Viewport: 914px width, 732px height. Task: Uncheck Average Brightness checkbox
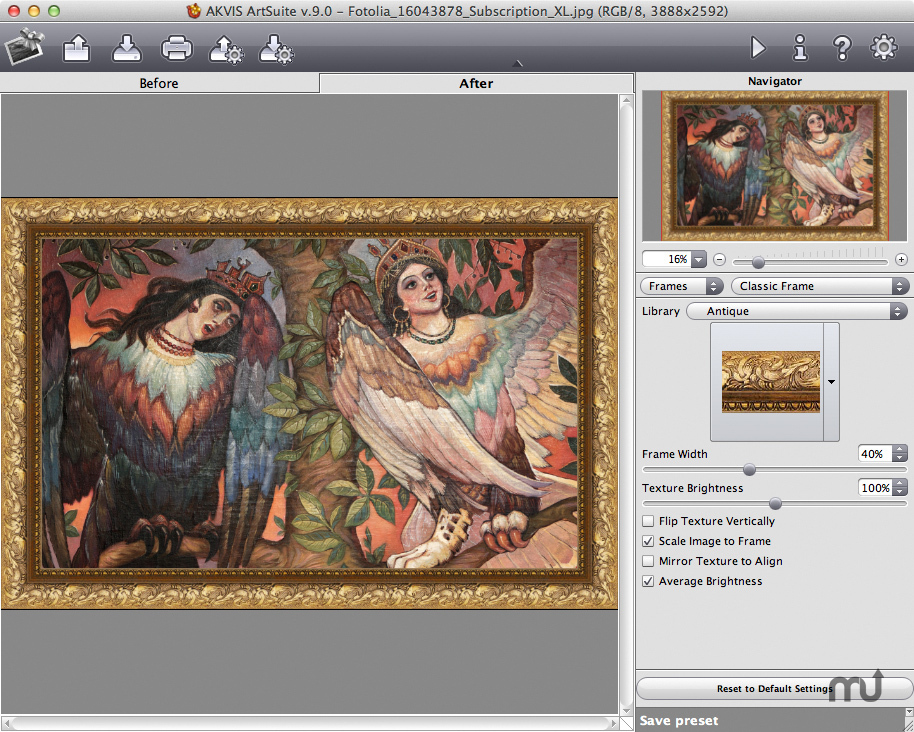648,581
